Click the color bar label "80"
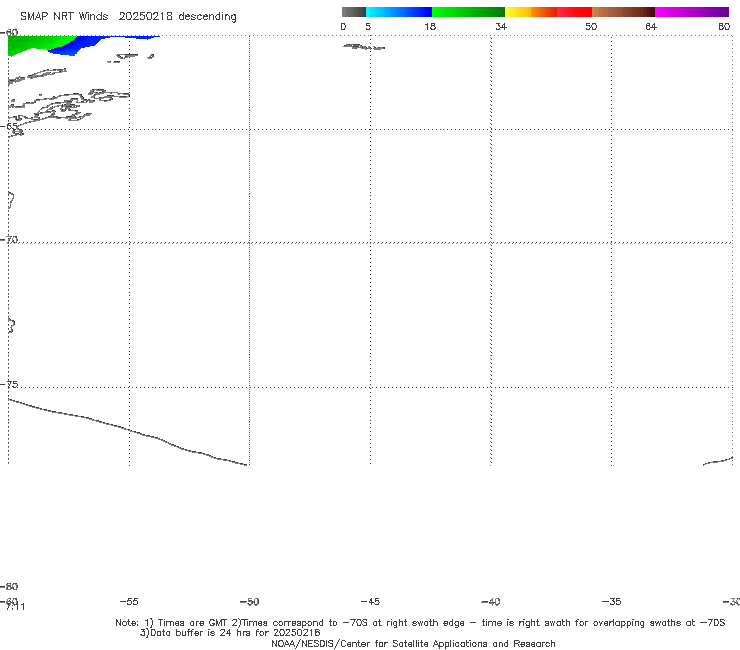The width and height of the screenshot is (740, 650). [x=724, y=26]
